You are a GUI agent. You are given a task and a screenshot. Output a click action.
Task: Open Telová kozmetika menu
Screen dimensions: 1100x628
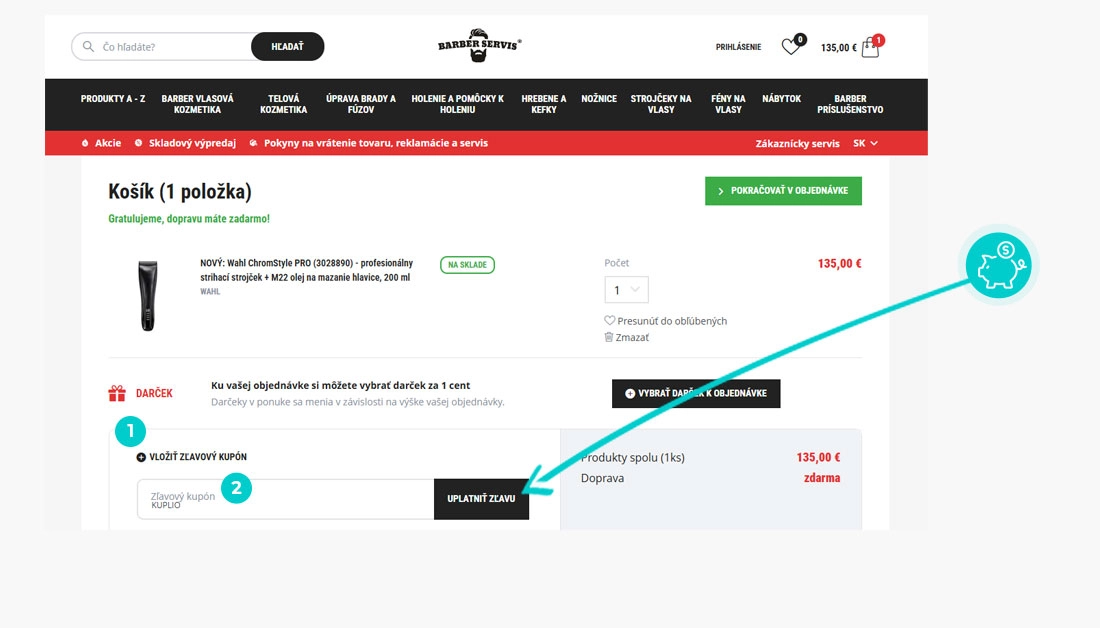283,105
